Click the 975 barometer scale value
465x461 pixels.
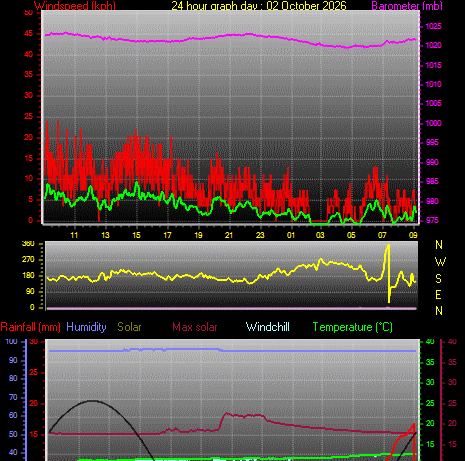pyautogui.click(x=433, y=221)
